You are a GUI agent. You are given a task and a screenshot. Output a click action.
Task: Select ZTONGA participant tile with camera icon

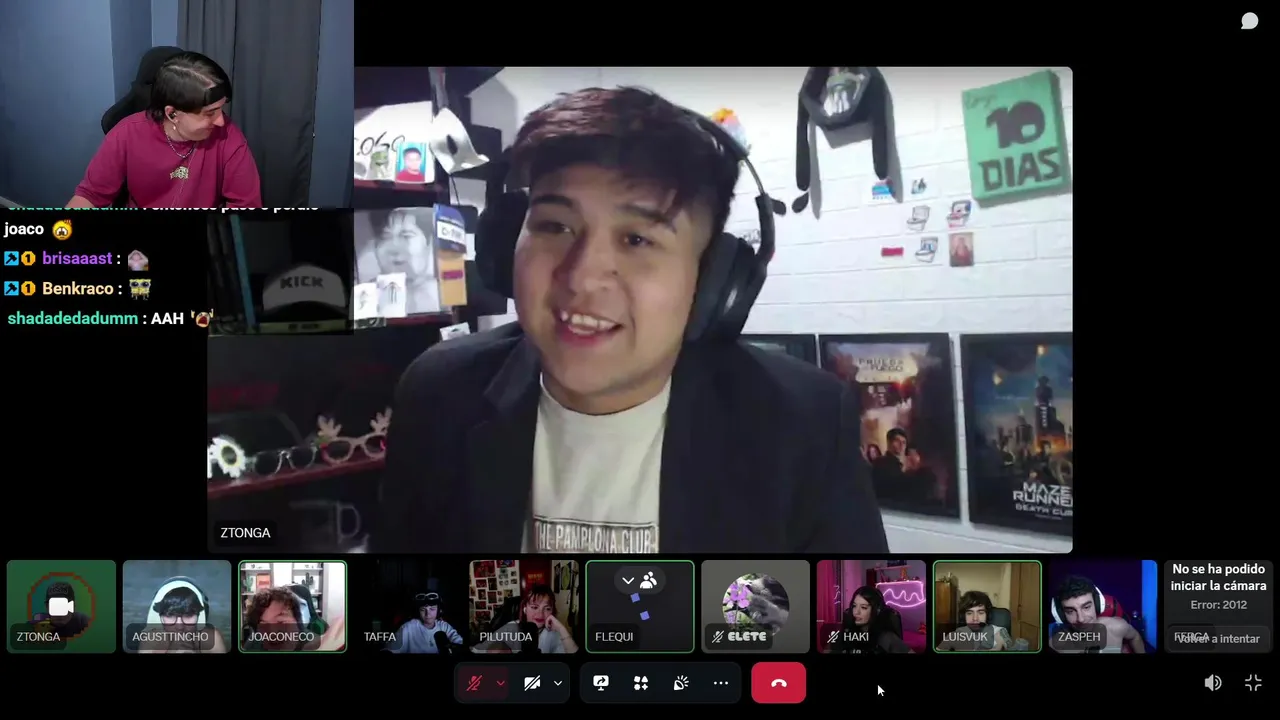[61, 606]
